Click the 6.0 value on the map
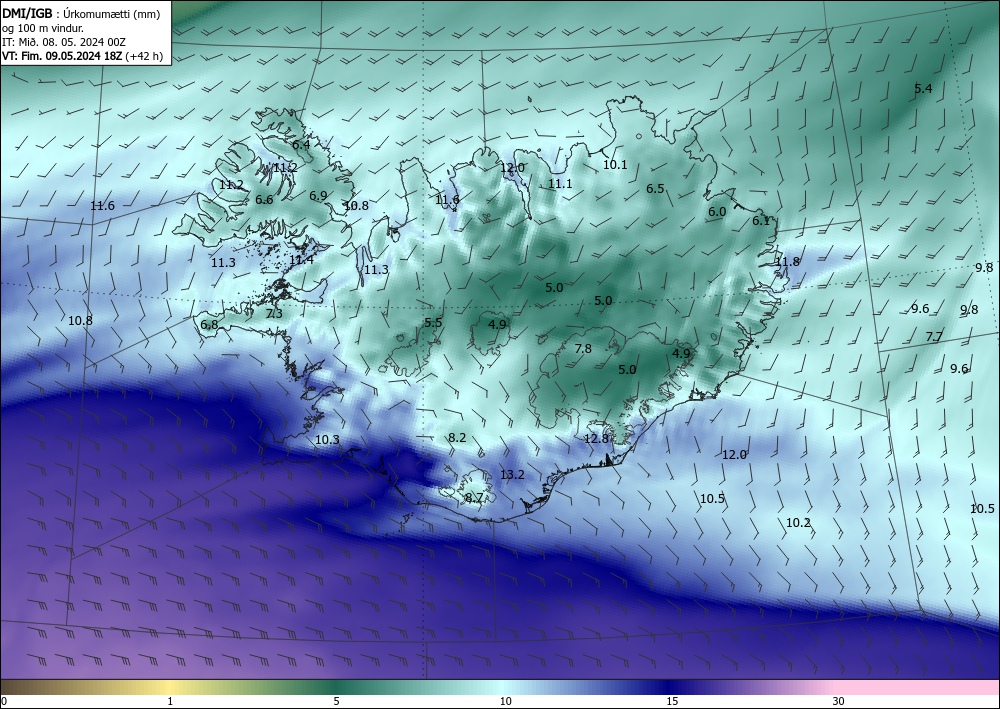 point(717,212)
